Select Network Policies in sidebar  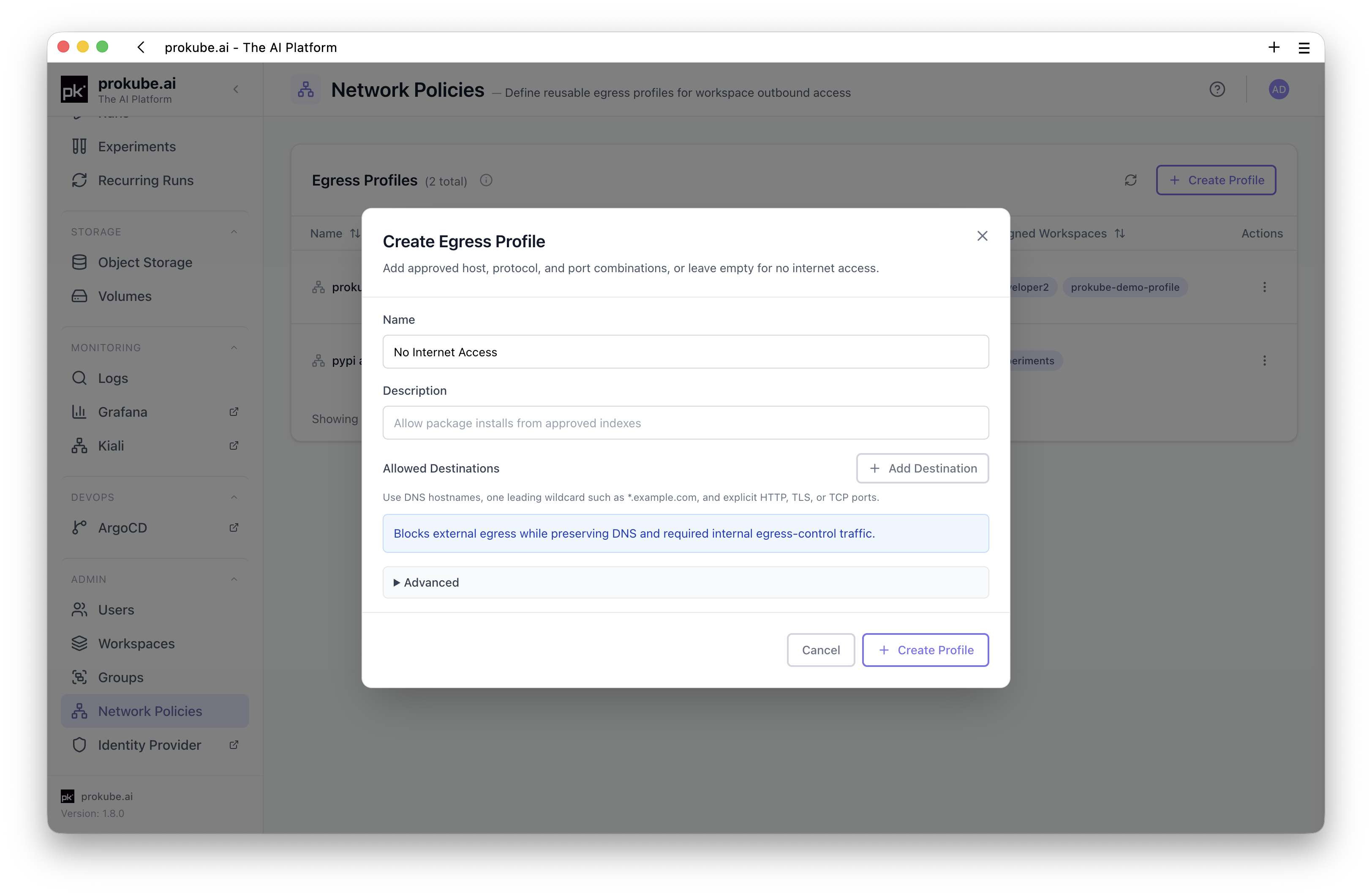[155, 711]
